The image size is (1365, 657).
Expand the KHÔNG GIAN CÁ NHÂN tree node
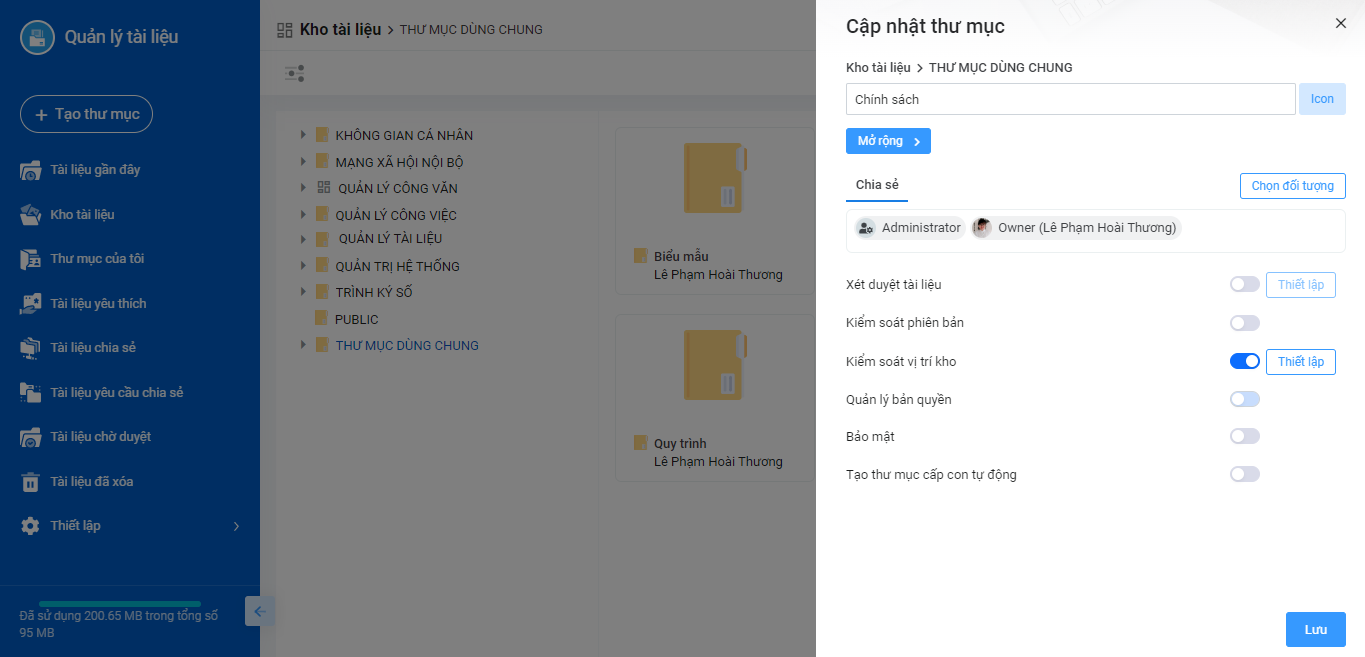tap(304, 134)
